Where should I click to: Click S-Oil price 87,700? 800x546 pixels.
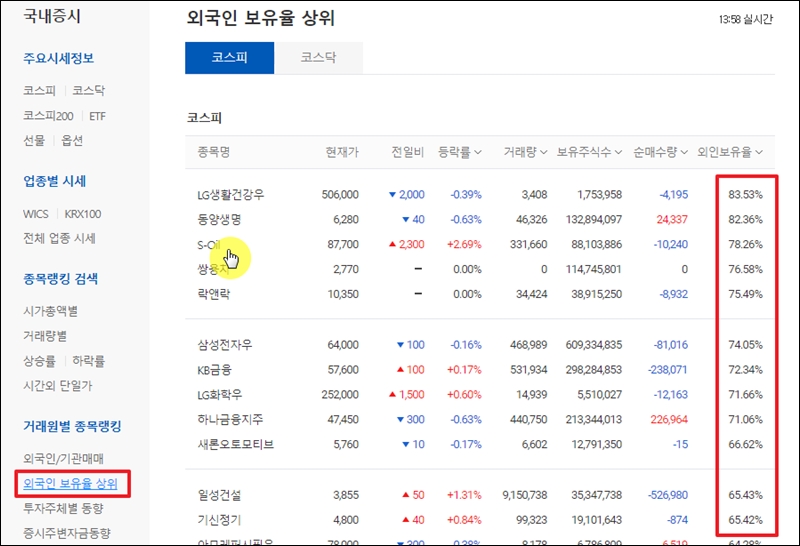343,244
